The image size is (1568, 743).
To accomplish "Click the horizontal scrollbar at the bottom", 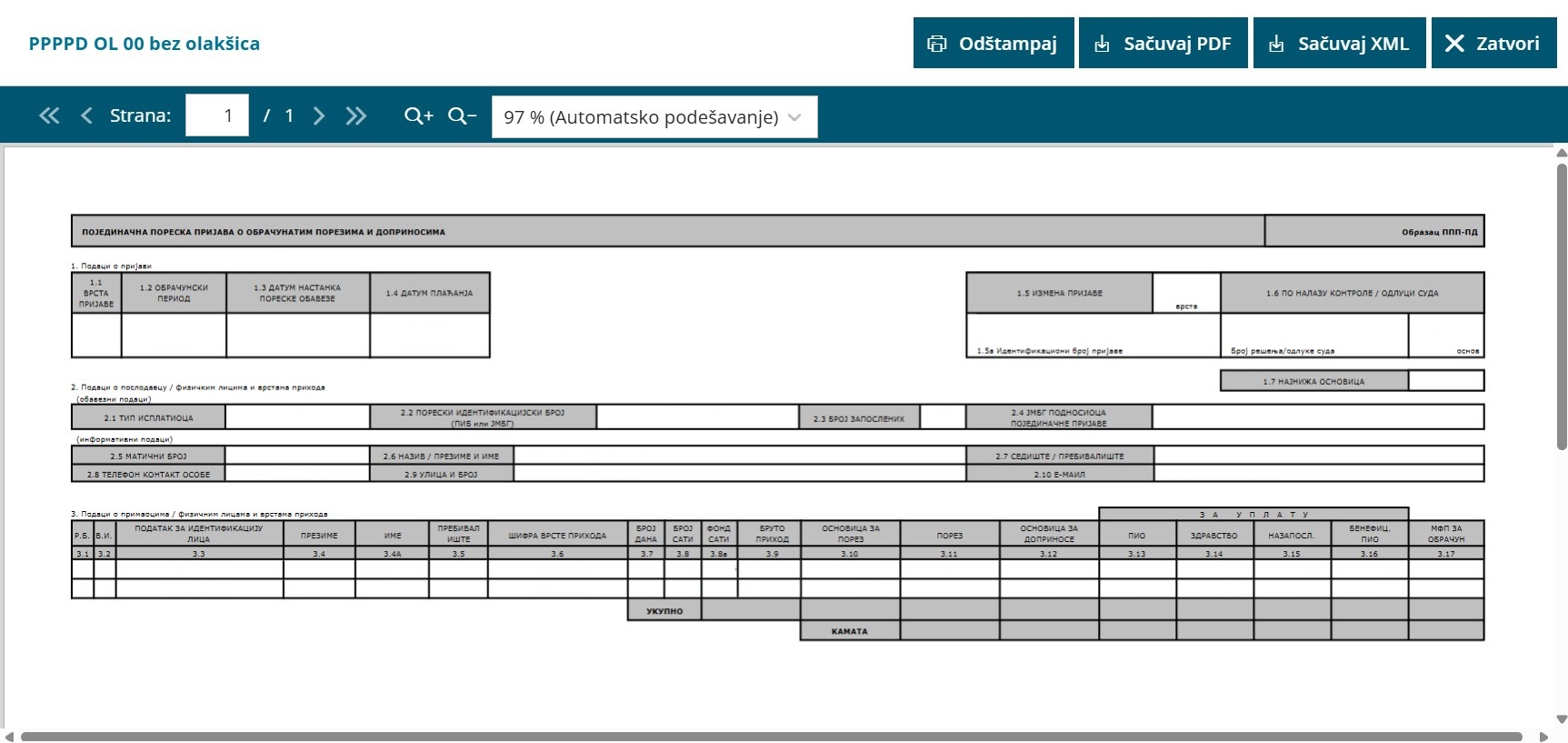I will (x=771, y=736).
